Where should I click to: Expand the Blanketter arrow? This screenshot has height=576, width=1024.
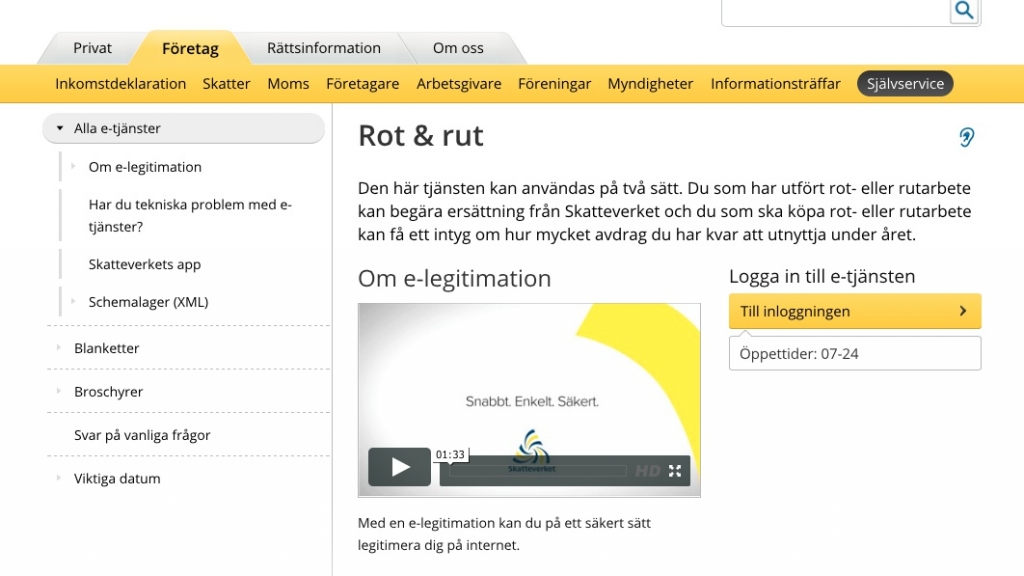[59, 347]
